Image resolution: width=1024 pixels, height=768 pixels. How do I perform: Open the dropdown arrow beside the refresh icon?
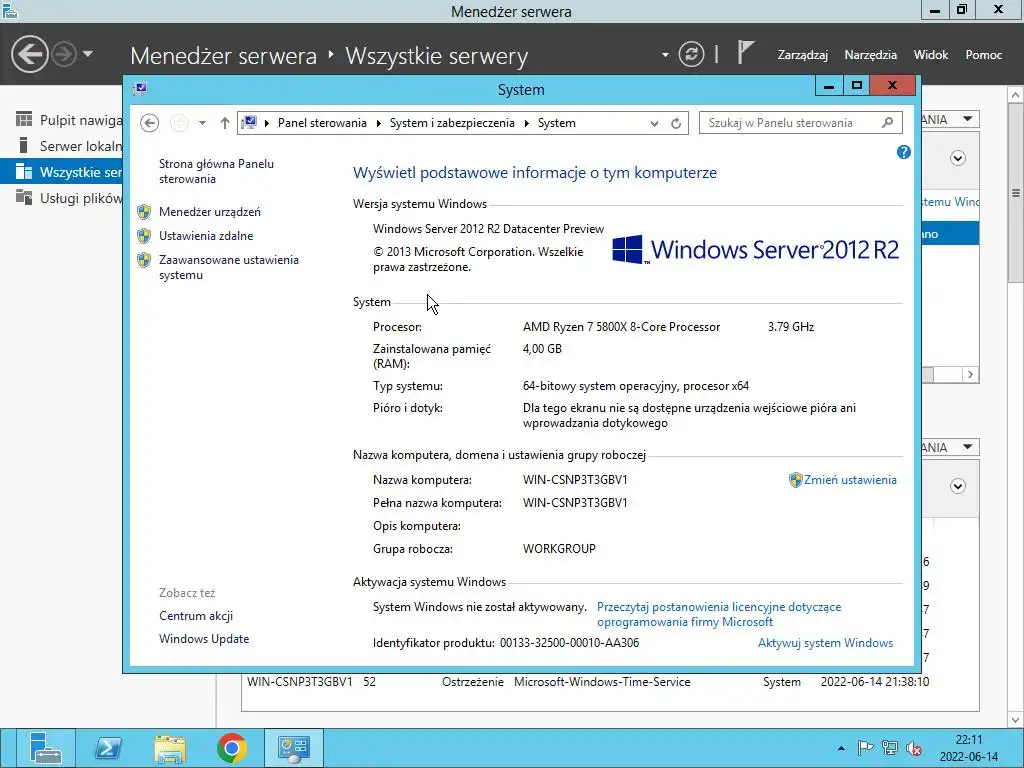point(665,55)
